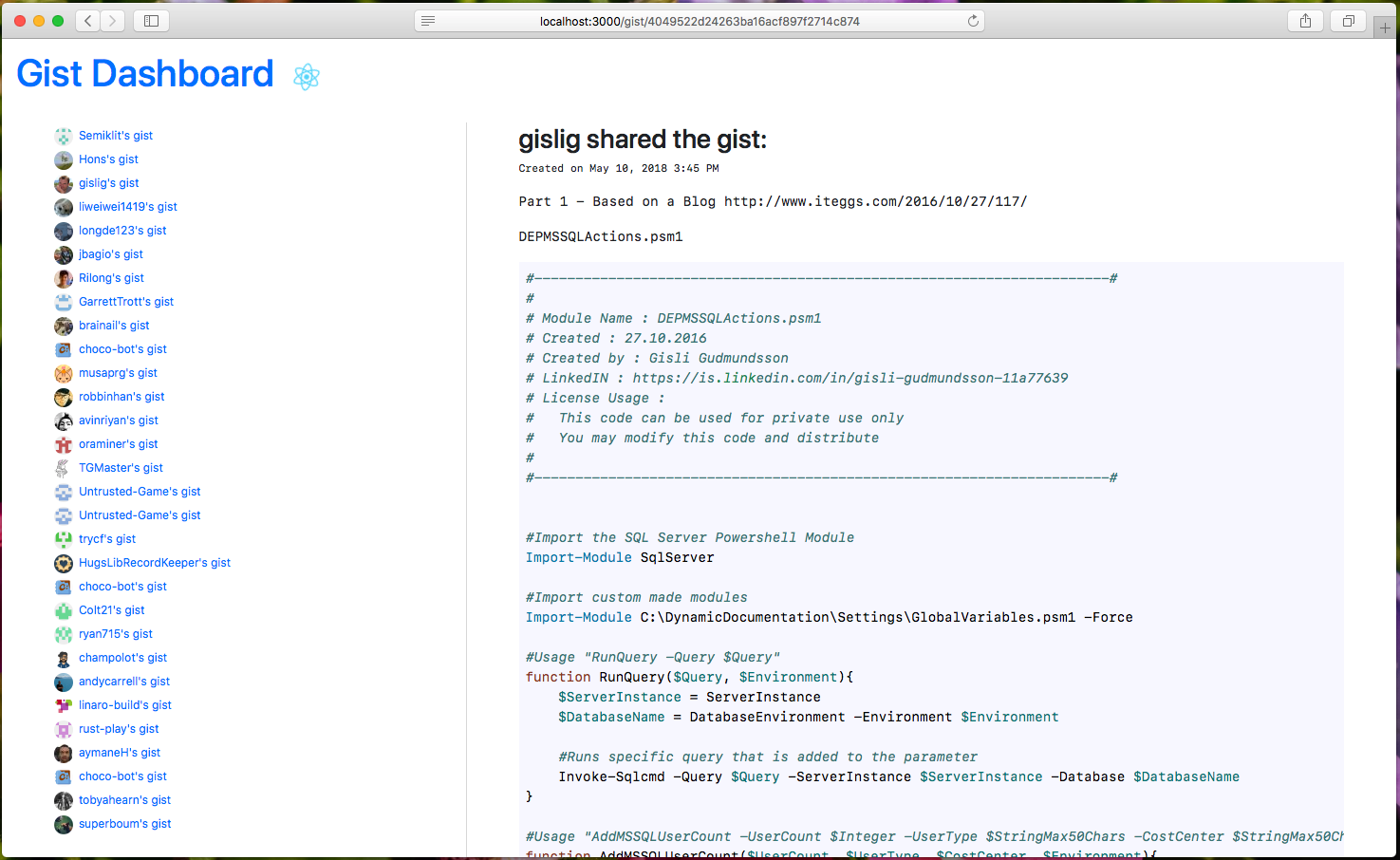Image resolution: width=1400 pixels, height=860 pixels.
Task: Click the new tab plus button
Action: coord(1385,27)
